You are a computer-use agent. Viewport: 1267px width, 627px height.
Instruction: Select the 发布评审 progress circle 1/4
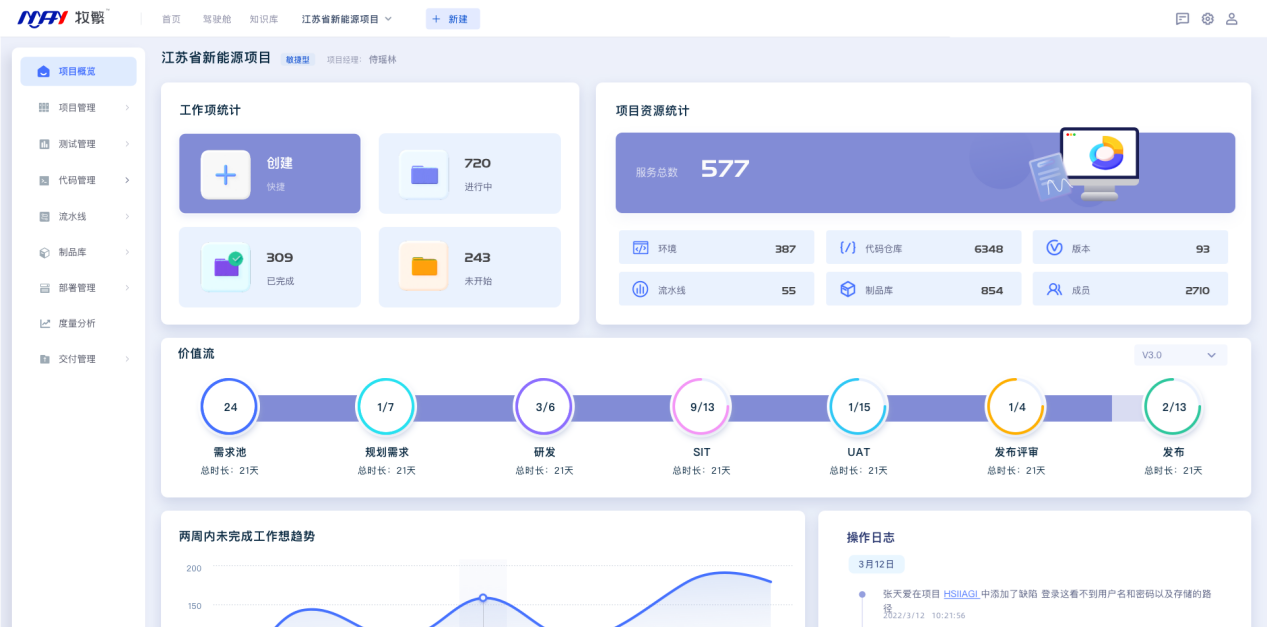click(x=1016, y=407)
